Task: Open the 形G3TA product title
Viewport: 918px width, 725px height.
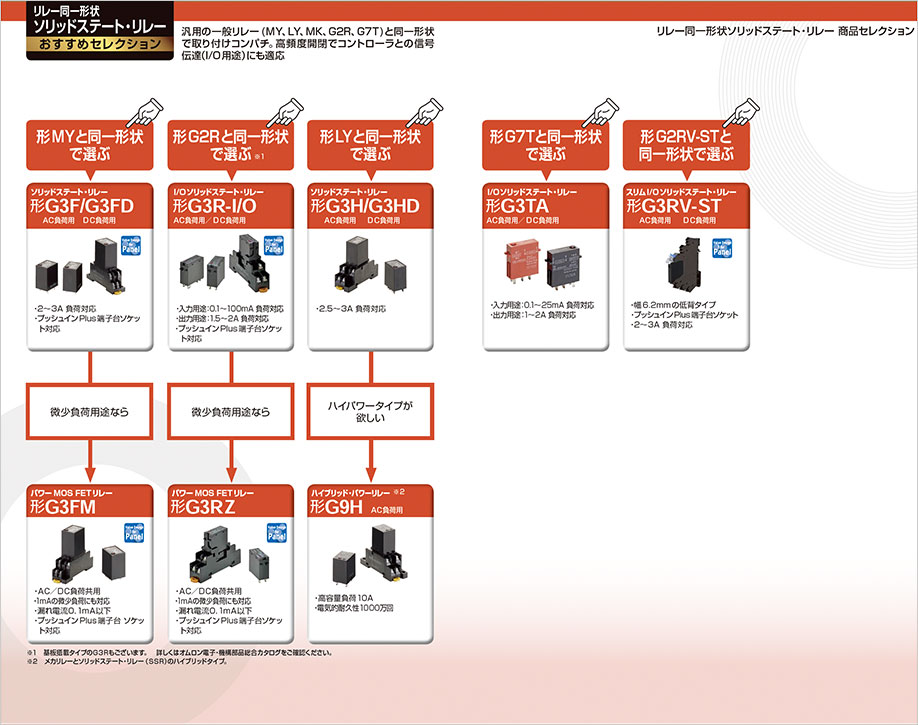Action: coord(517,206)
